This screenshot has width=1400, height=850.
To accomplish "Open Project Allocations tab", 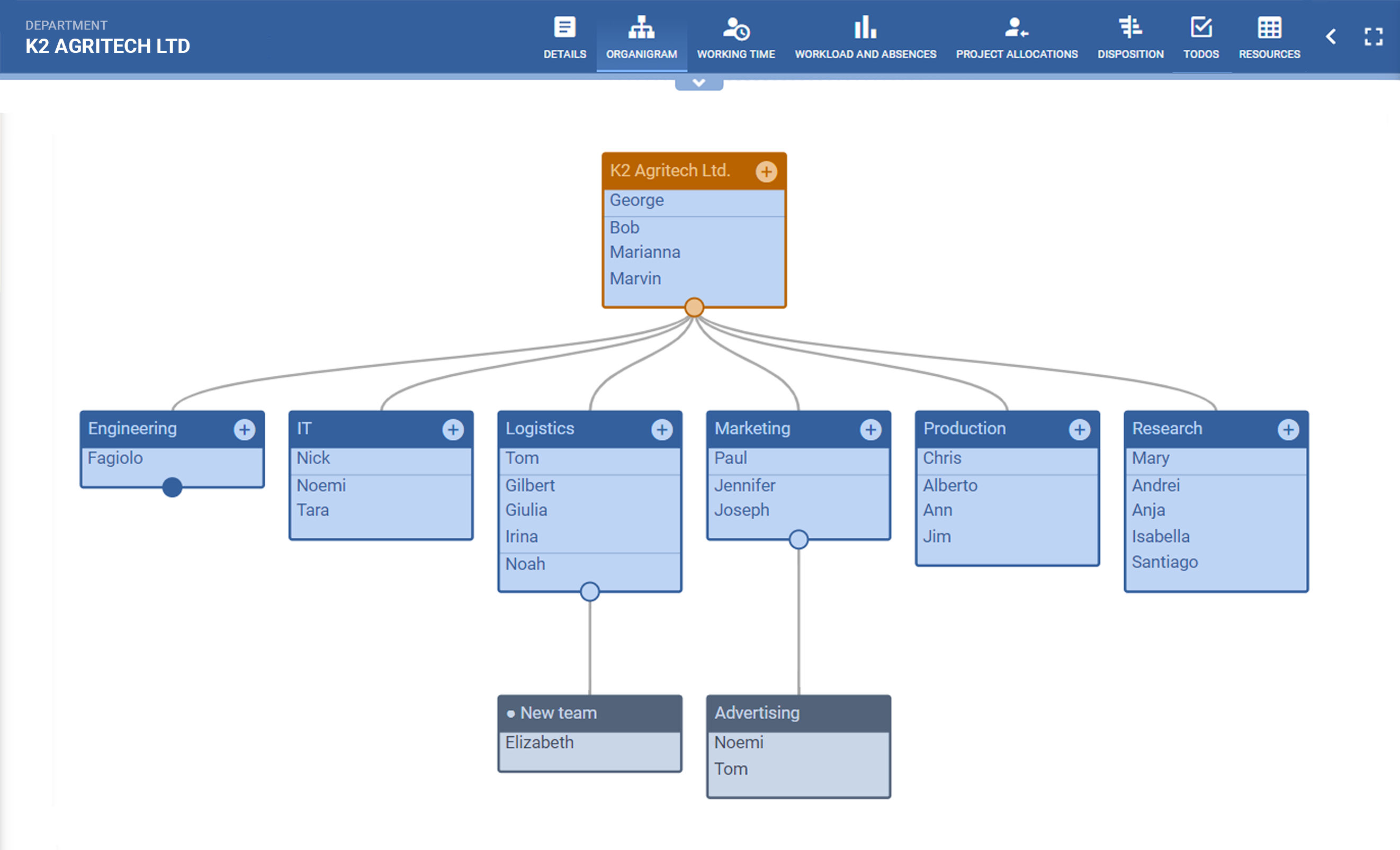I will pyautogui.click(x=1017, y=38).
